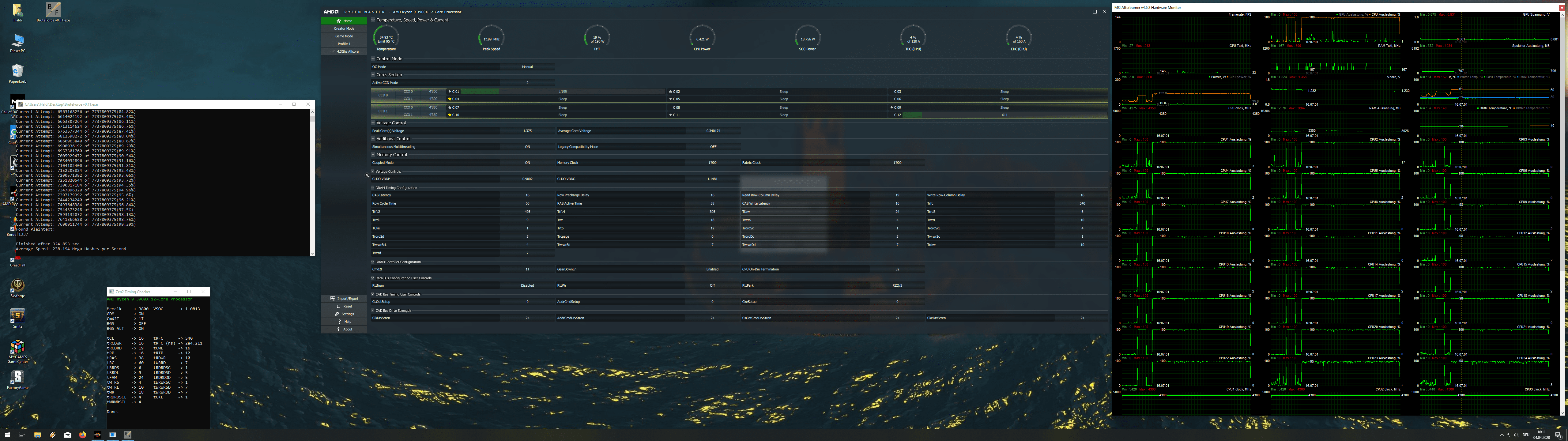Collapse the Cores Section
The width and height of the screenshot is (1568, 441).
pyautogui.click(x=373, y=75)
